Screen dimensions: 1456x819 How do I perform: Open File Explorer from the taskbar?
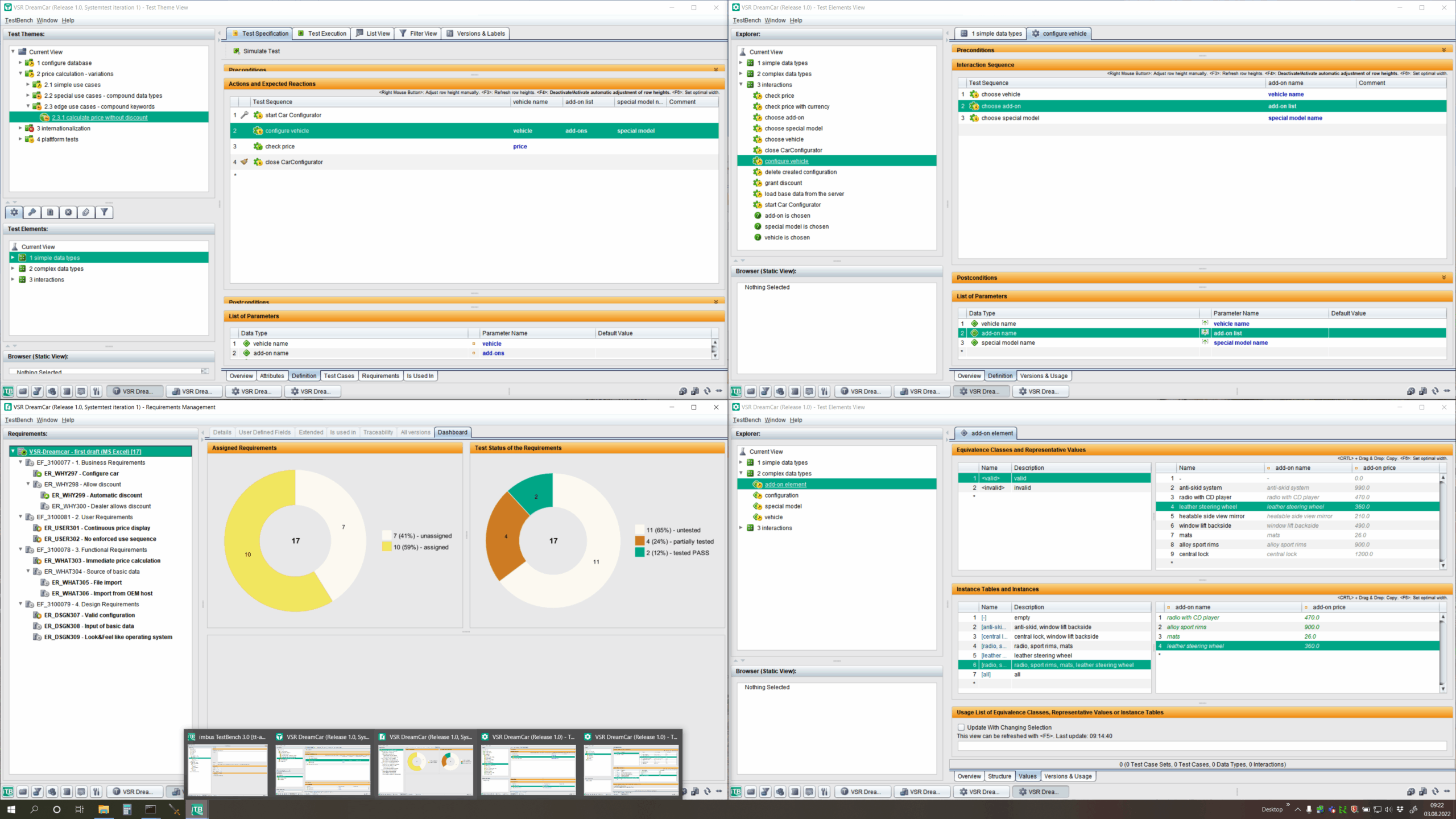pos(104,809)
